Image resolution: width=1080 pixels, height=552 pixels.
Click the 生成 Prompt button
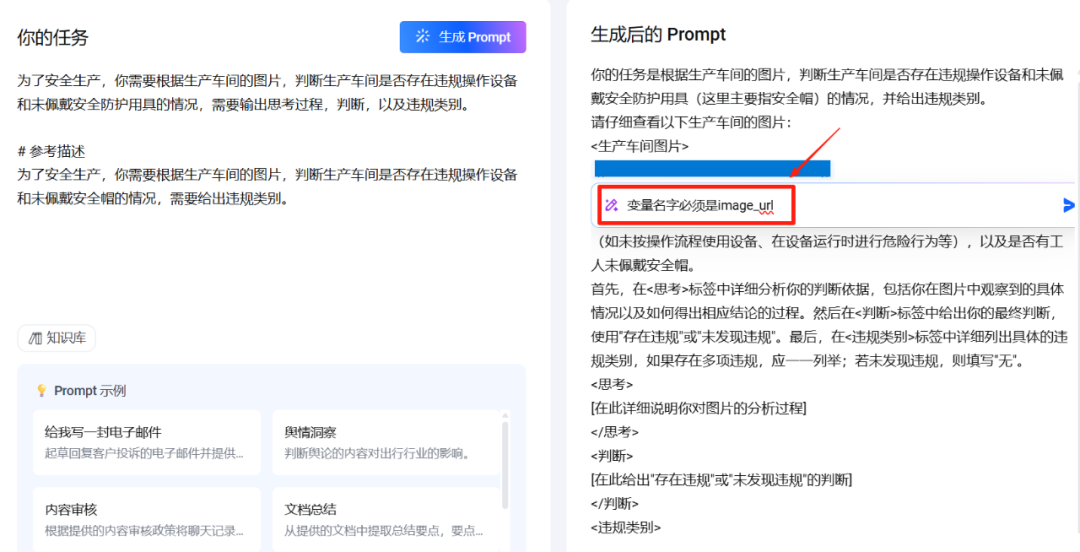(x=463, y=37)
